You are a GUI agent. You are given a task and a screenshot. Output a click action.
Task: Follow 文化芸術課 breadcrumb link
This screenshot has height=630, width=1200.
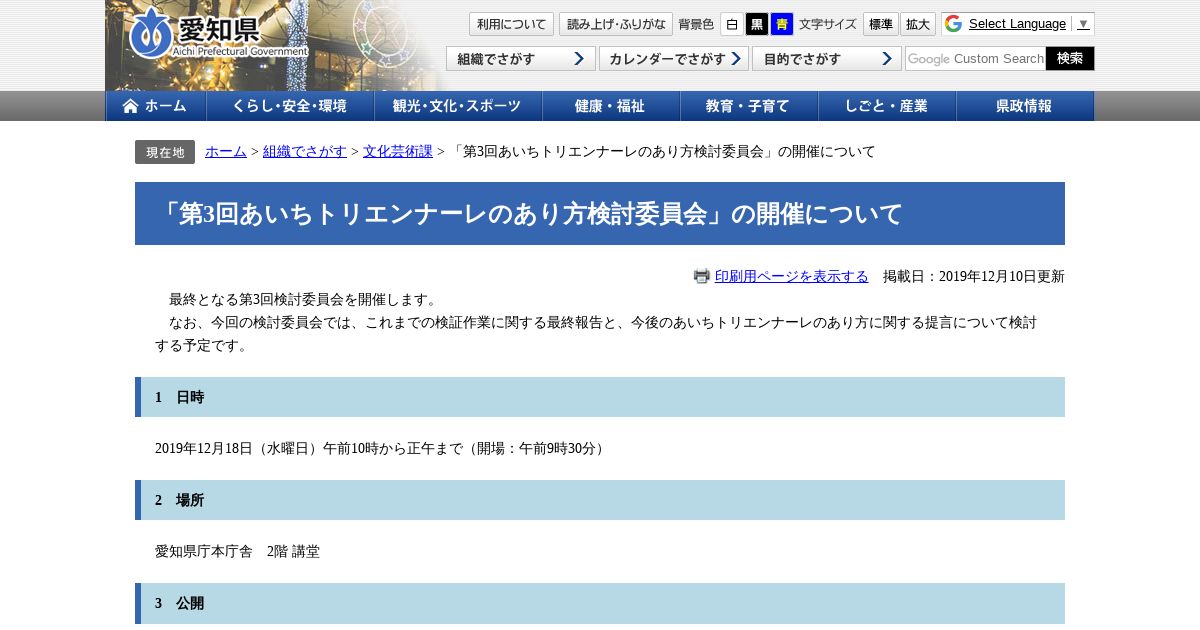pyautogui.click(x=398, y=152)
